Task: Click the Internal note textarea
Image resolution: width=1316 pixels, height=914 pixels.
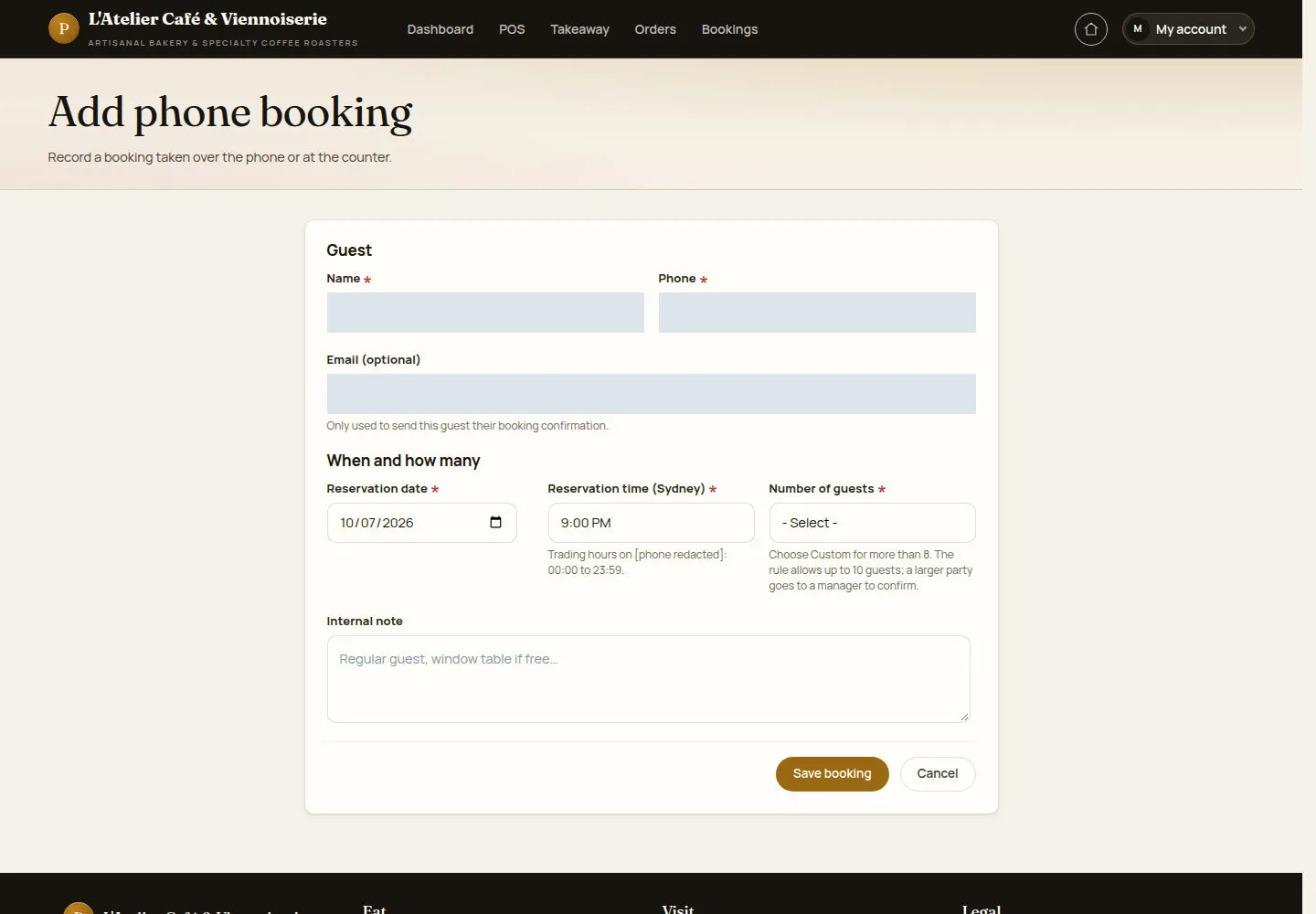Action: (x=649, y=679)
